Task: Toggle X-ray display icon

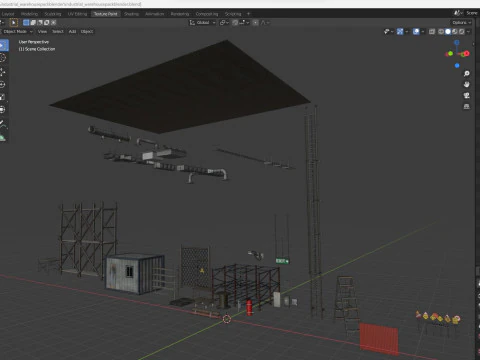Action: click(x=432, y=32)
